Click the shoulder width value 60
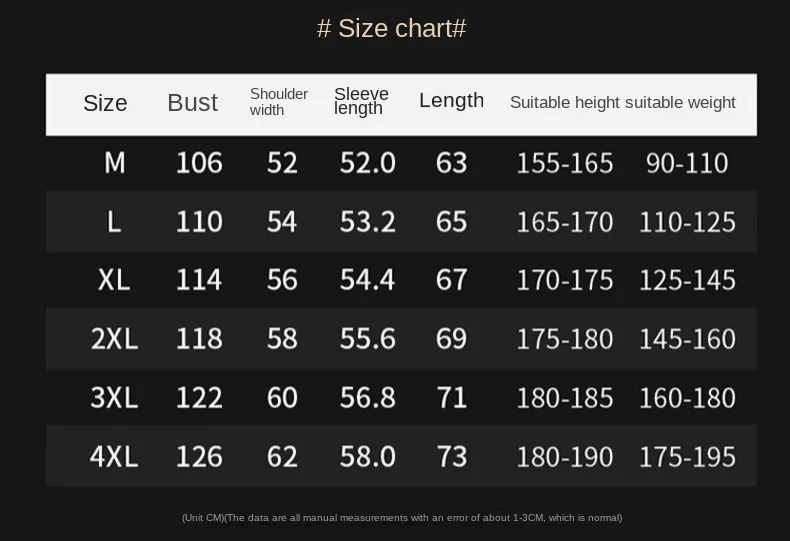This screenshot has height=541, width=790. 282,398
